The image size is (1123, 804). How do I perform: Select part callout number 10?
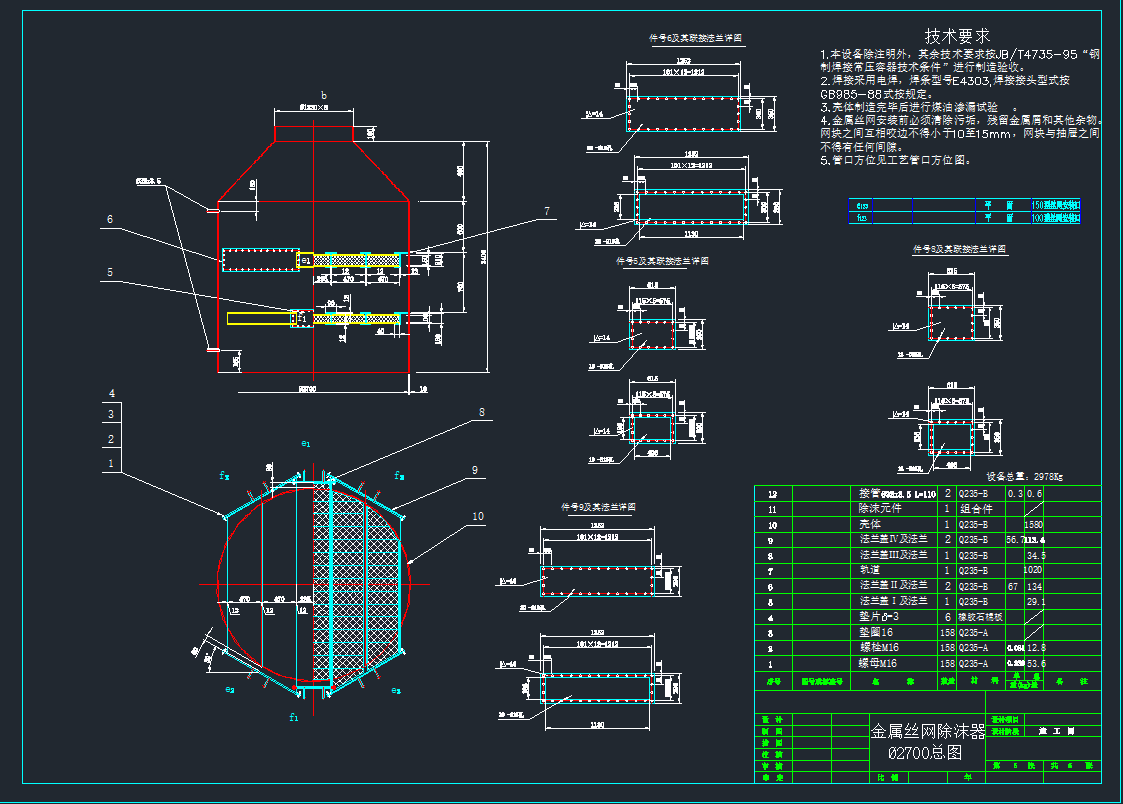478,516
